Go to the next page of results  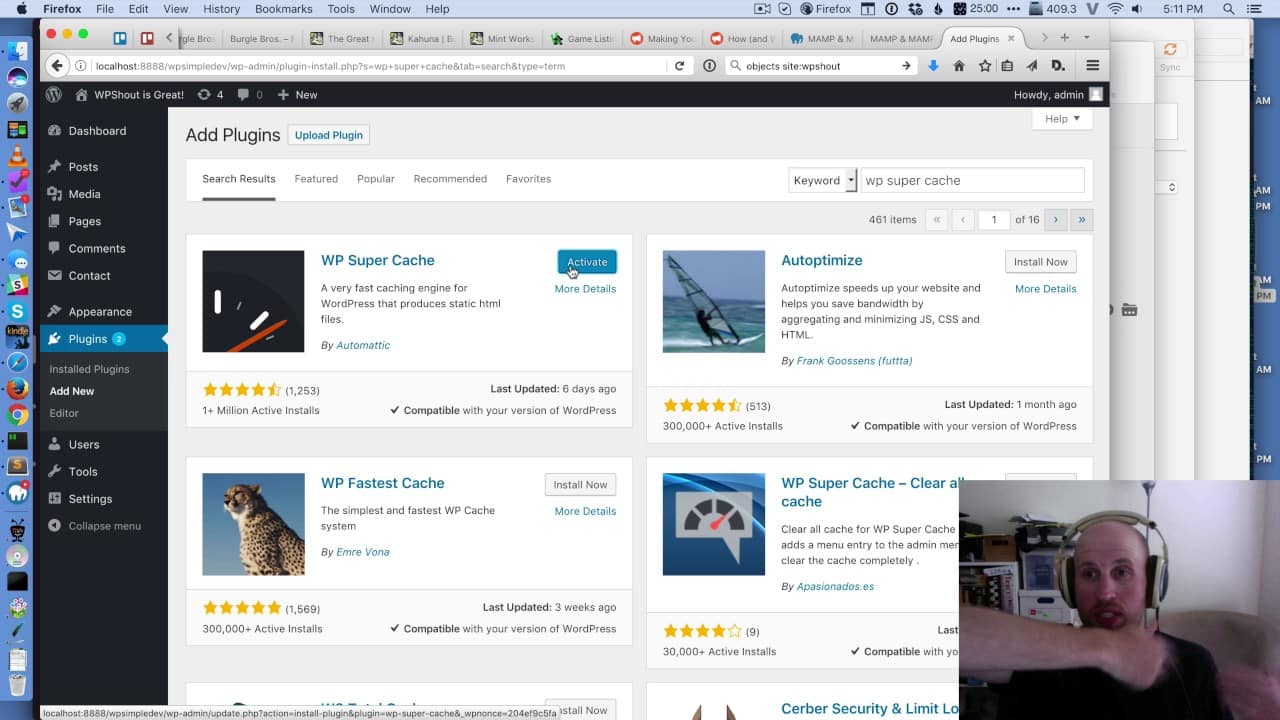1056,219
